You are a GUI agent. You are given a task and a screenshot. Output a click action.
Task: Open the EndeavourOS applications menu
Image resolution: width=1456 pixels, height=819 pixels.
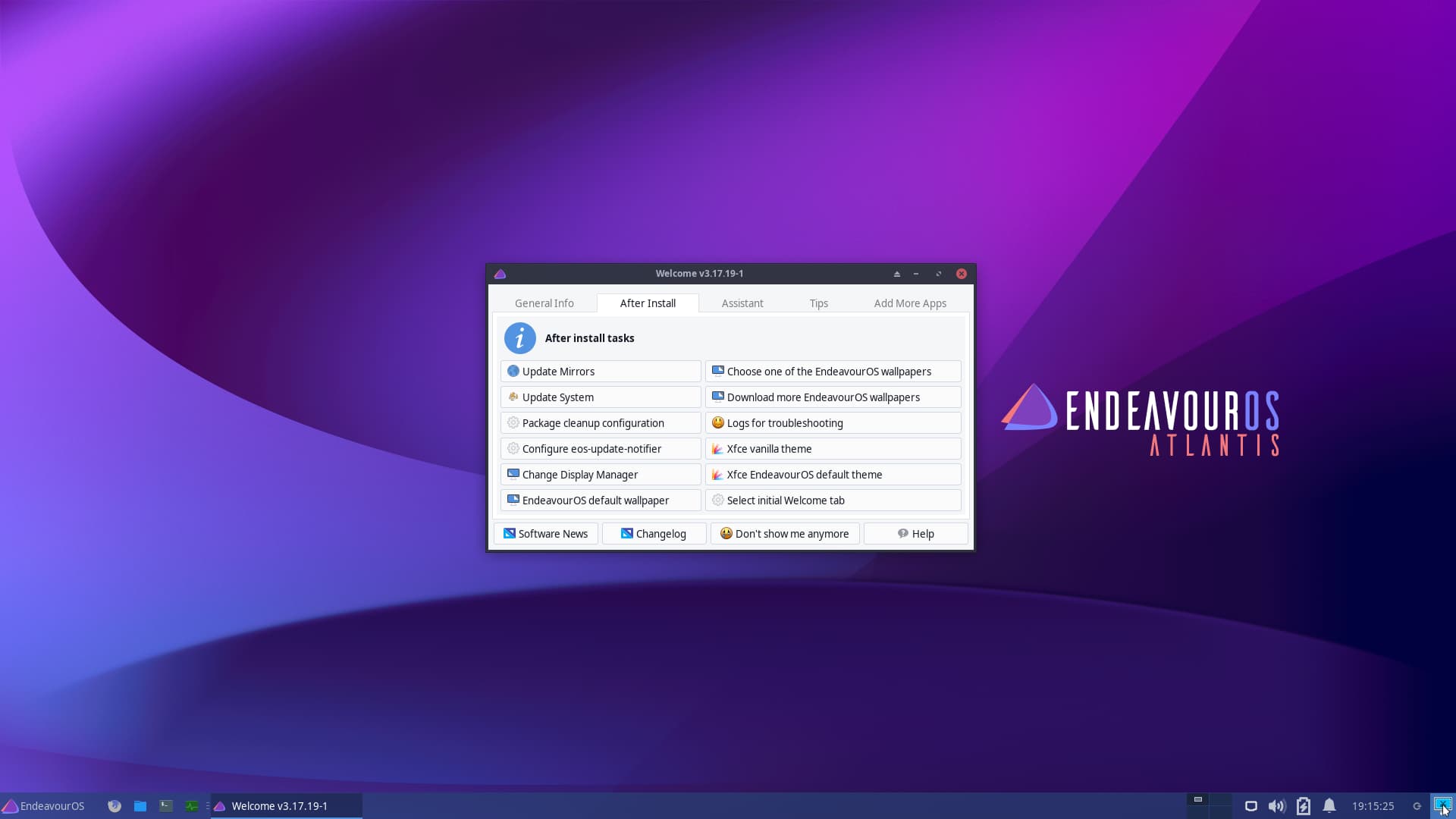pos(44,806)
